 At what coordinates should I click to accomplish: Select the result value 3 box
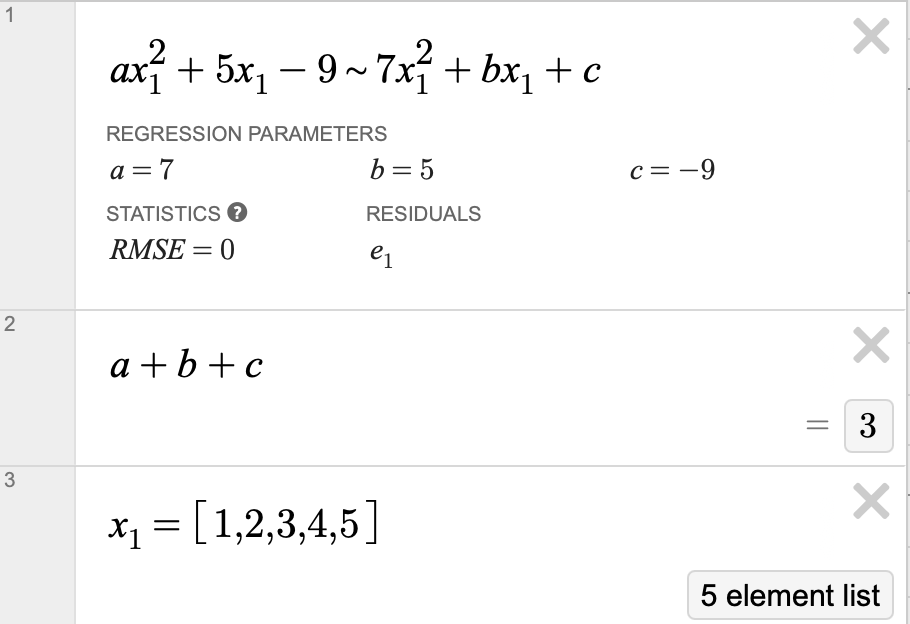(x=868, y=425)
